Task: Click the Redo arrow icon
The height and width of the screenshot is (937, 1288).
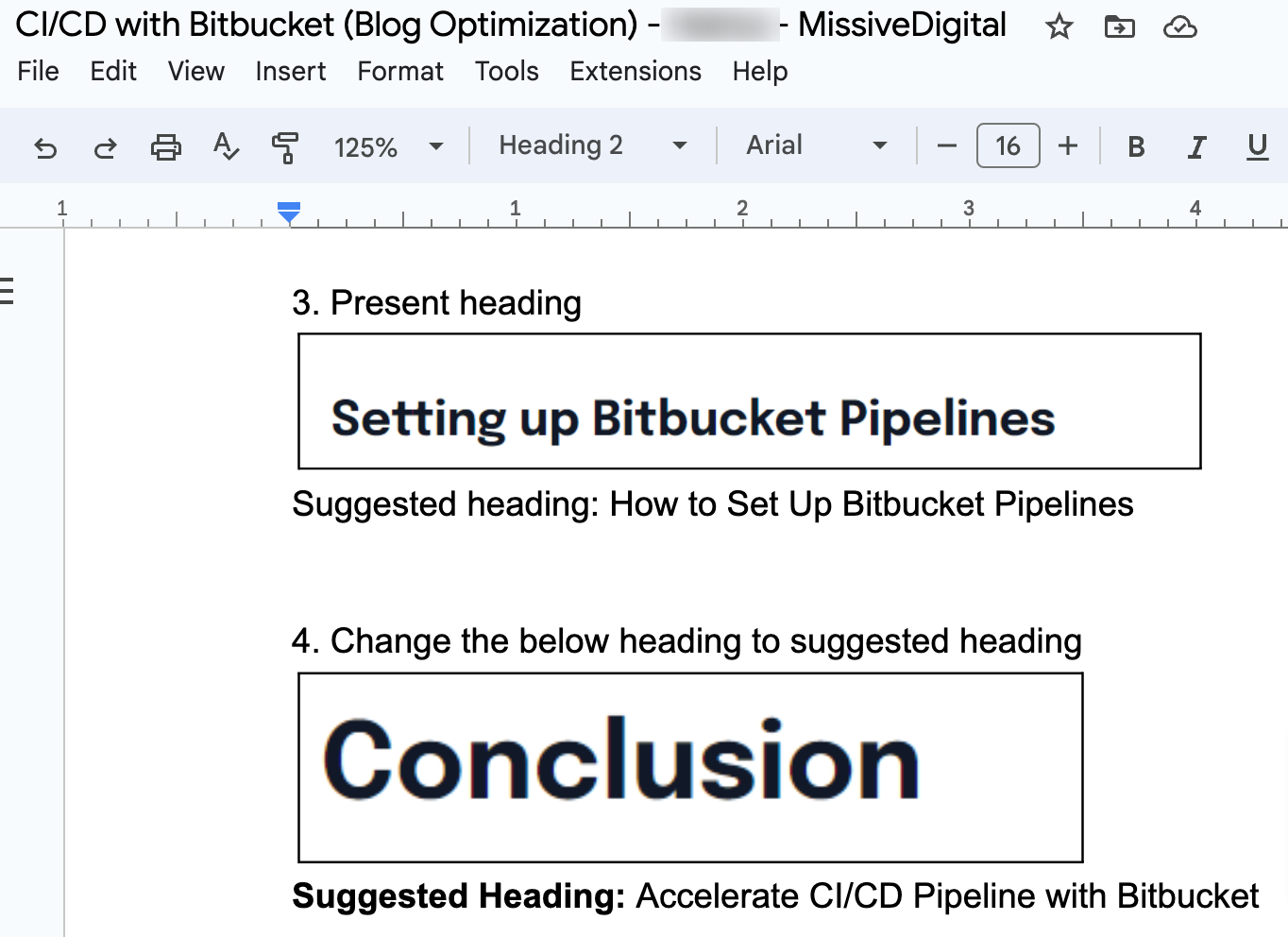Action: 105,147
